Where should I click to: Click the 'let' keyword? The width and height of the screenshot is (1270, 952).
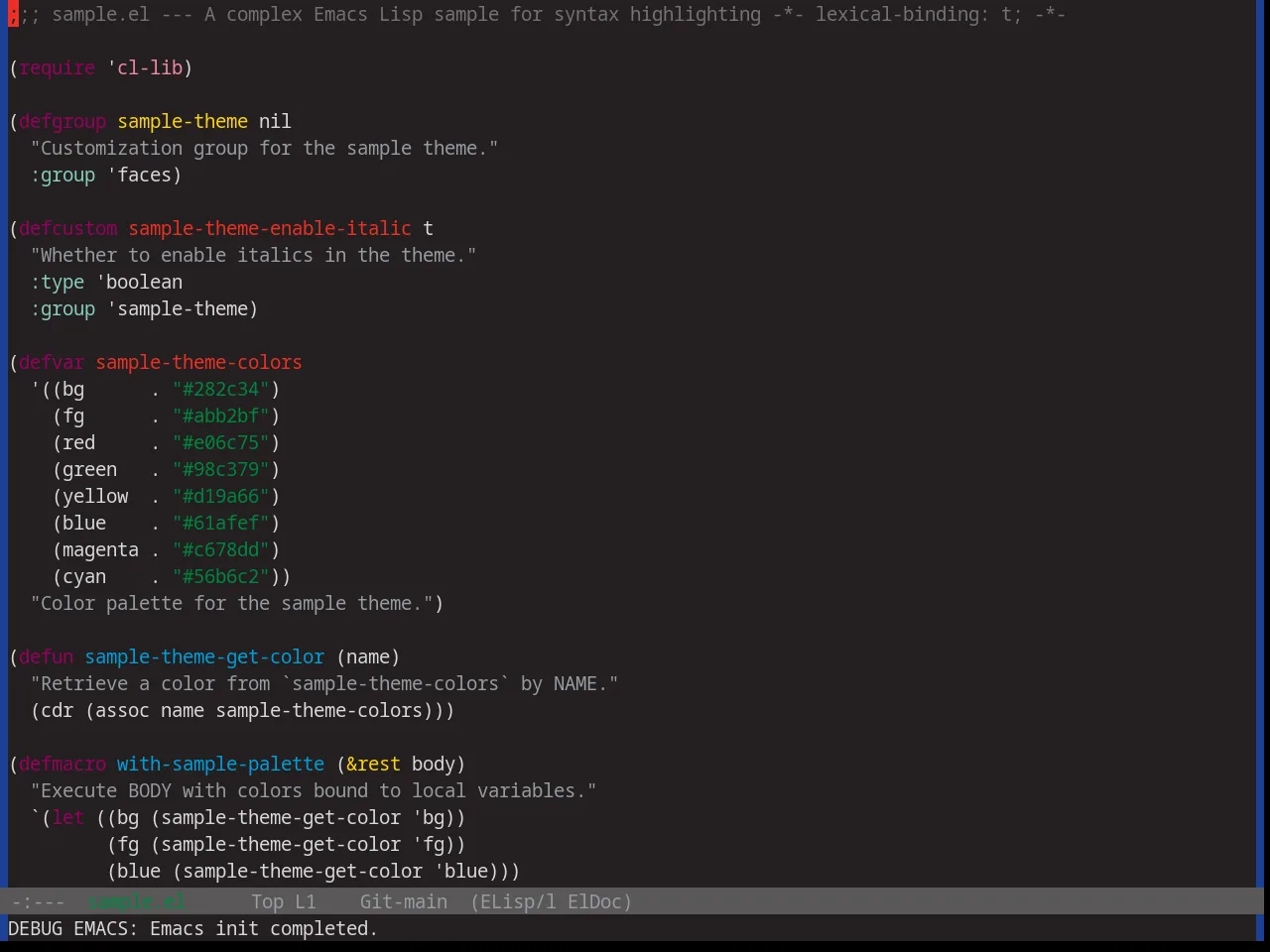pos(67,817)
